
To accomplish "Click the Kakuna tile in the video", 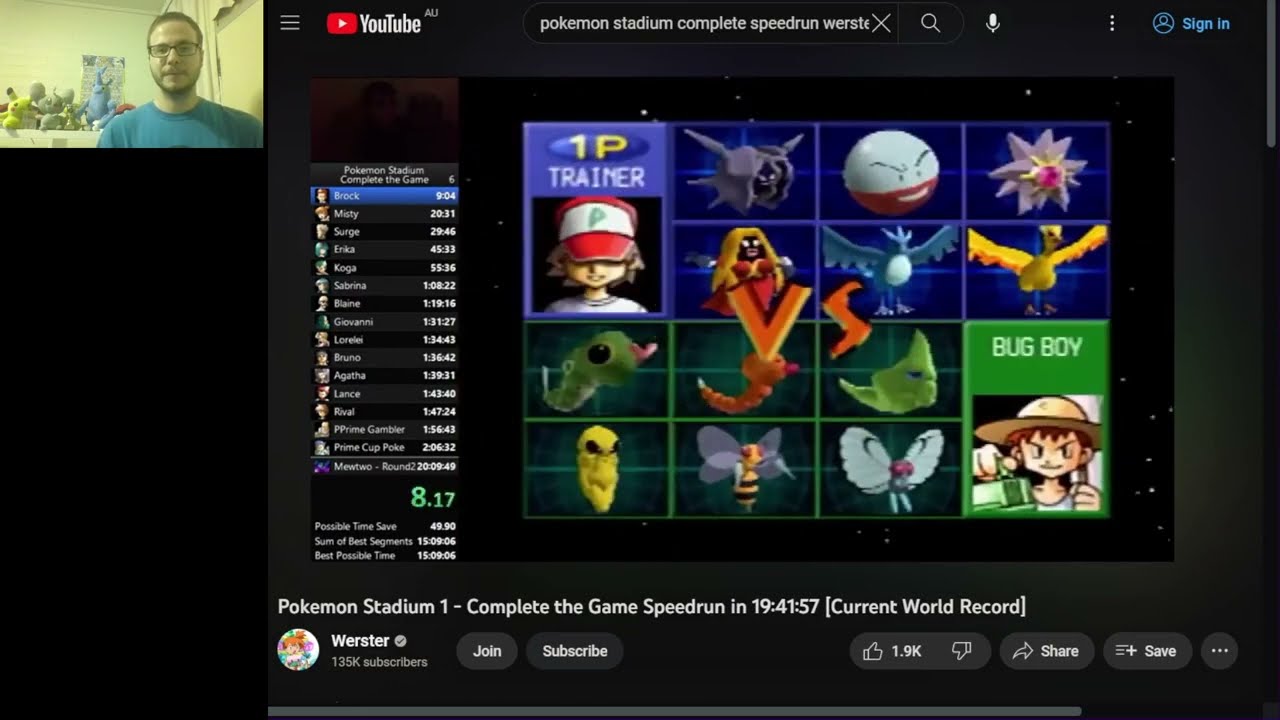I will [597, 468].
